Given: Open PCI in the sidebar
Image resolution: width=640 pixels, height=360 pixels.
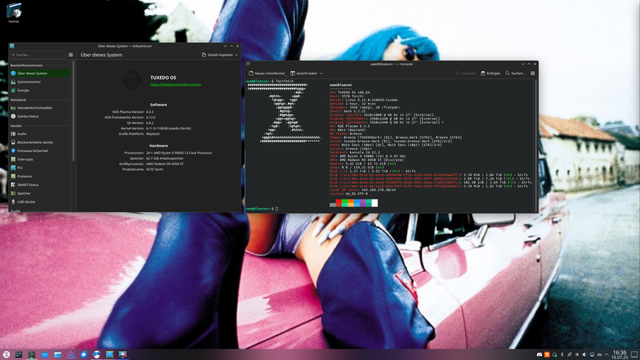Looking at the screenshot, I should click(40, 168).
